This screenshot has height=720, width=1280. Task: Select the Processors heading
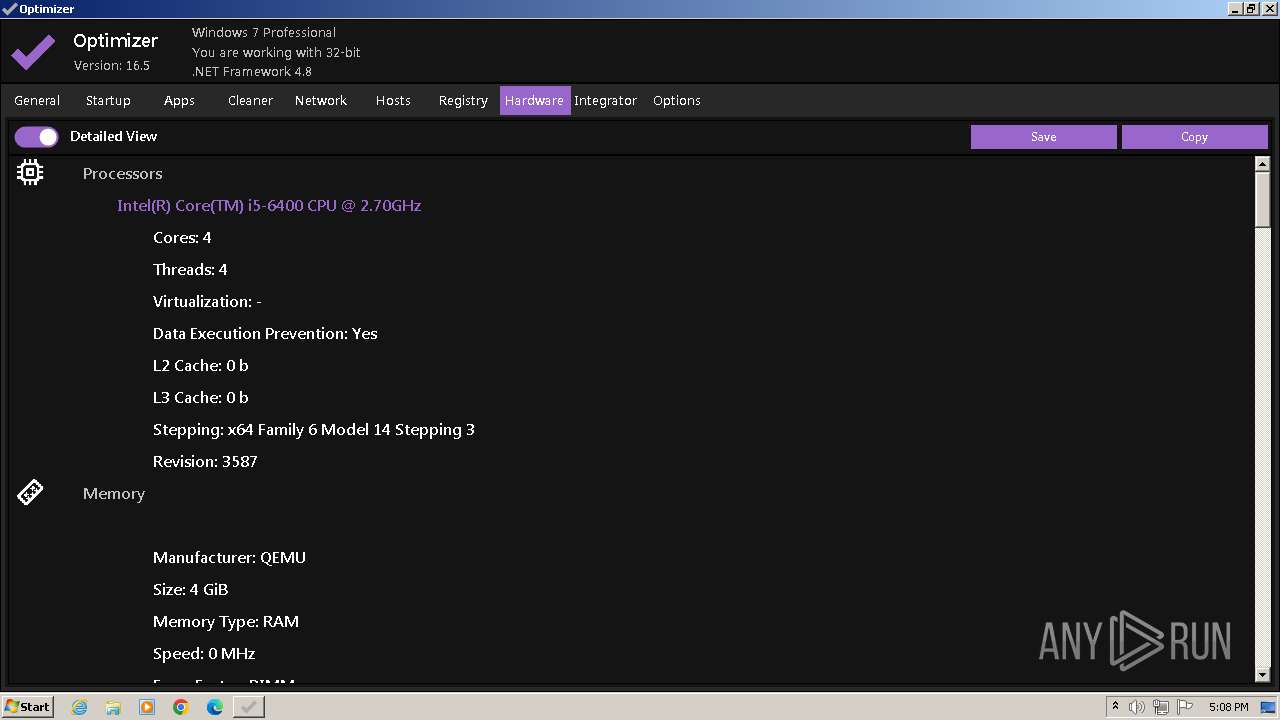pyautogui.click(x=122, y=174)
